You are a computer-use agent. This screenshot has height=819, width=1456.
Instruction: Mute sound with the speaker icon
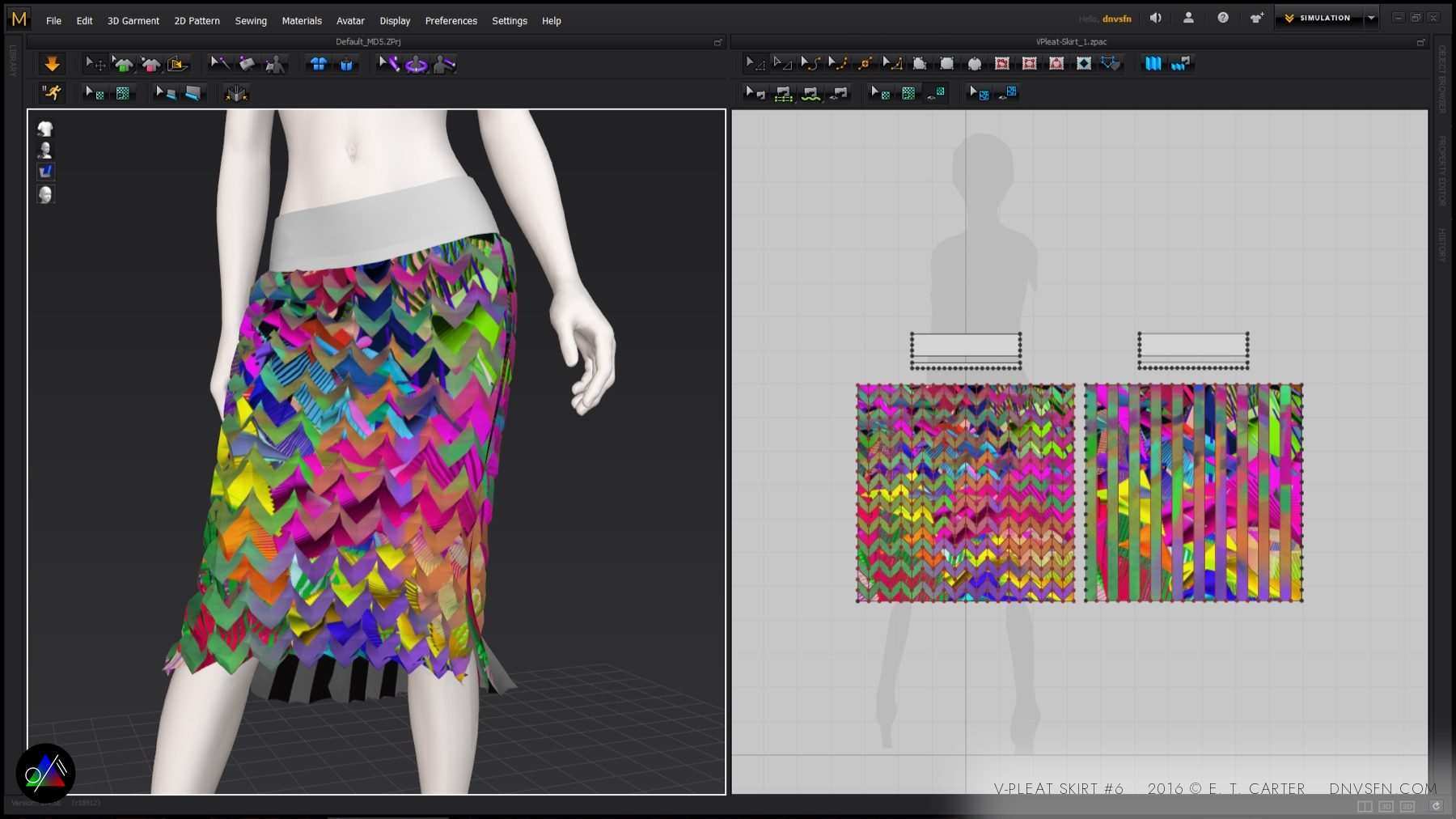(x=1156, y=18)
